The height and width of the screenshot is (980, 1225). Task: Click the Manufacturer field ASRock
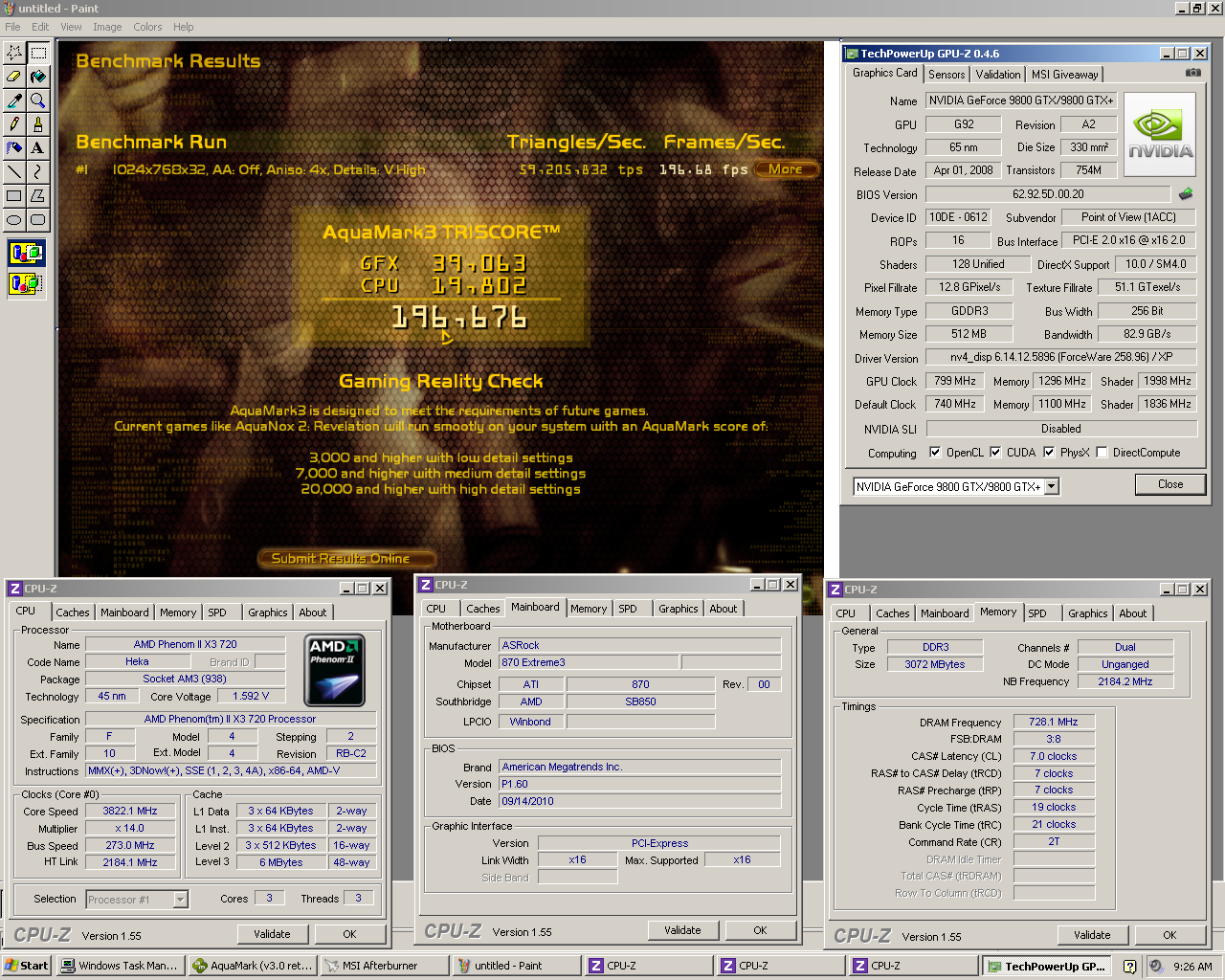coord(639,645)
